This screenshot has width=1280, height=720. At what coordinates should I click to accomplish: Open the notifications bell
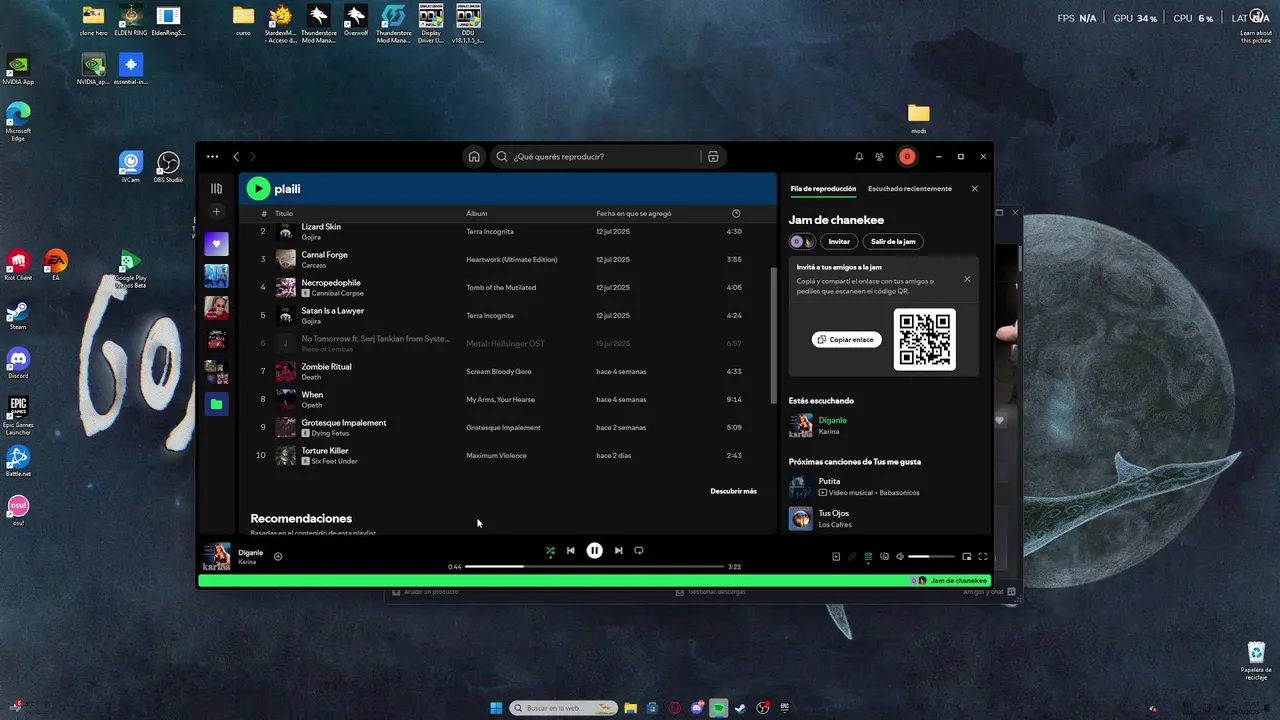(x=859, y=157)
